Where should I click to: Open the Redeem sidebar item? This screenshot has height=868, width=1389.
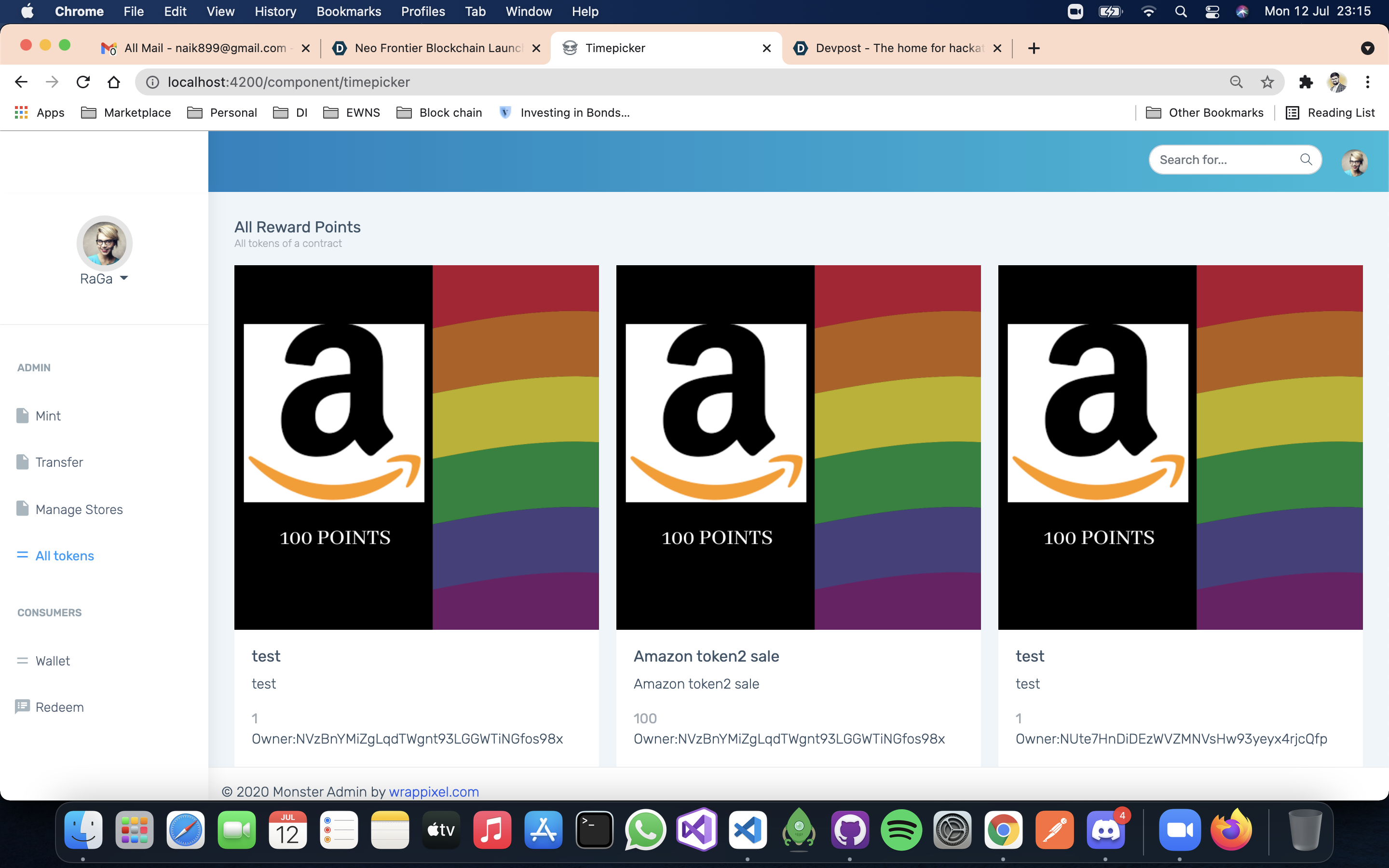pos(59,707)
